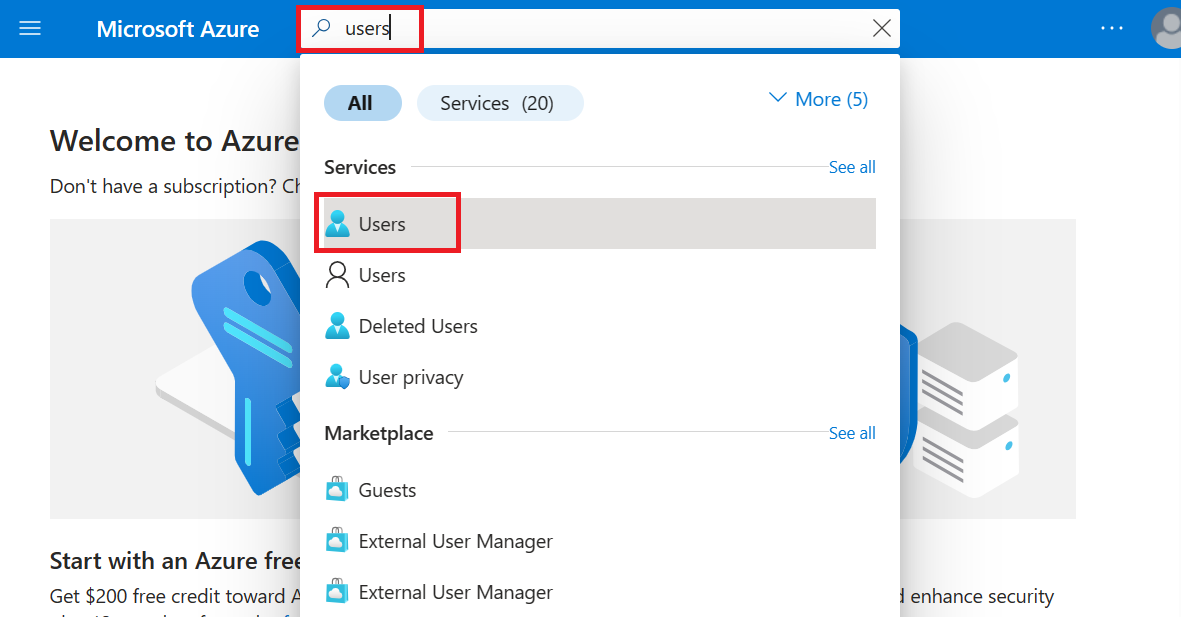Expand the More (5) filters
The height and width of the screenshot is (617, 1181).
(x=818, y=99)
